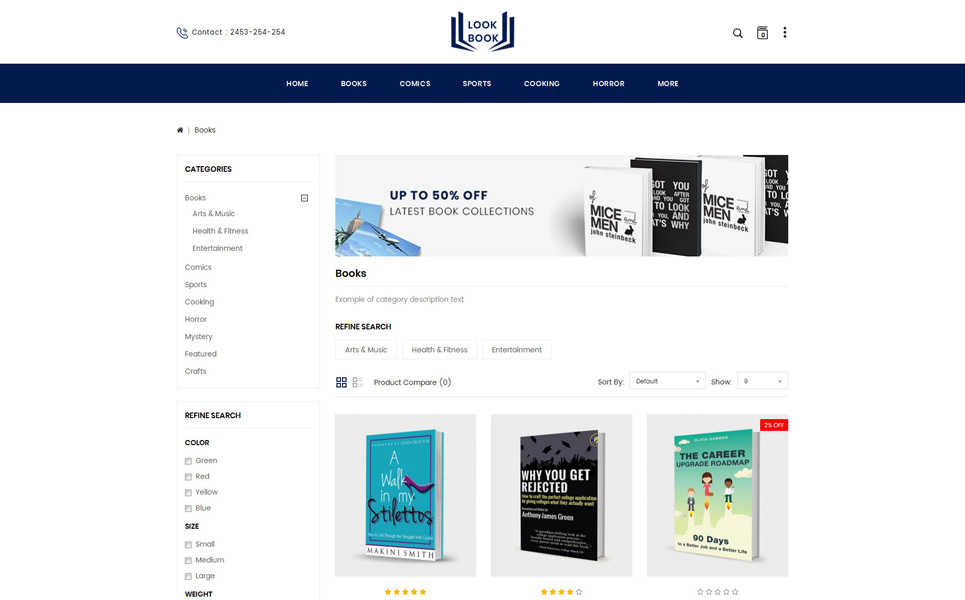Check the Green color filter
Screen dimensions: 965x600
coord(188,461)
